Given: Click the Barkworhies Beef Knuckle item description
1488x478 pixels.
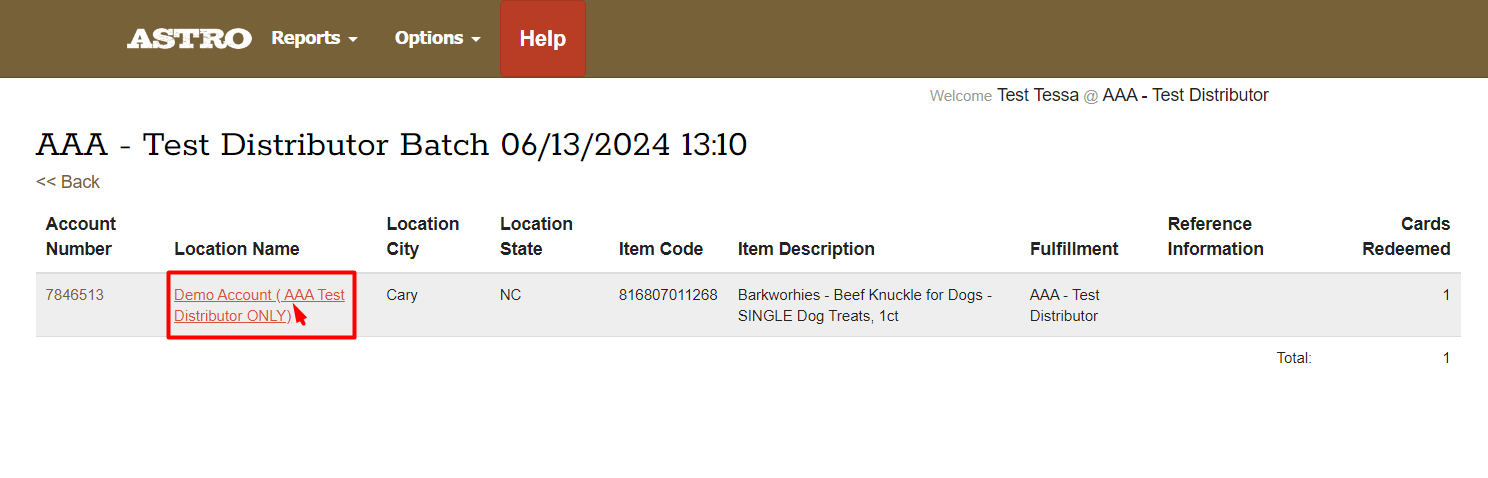Looking at the screenshot, I should pyautogui.click(x=865, y=305).
